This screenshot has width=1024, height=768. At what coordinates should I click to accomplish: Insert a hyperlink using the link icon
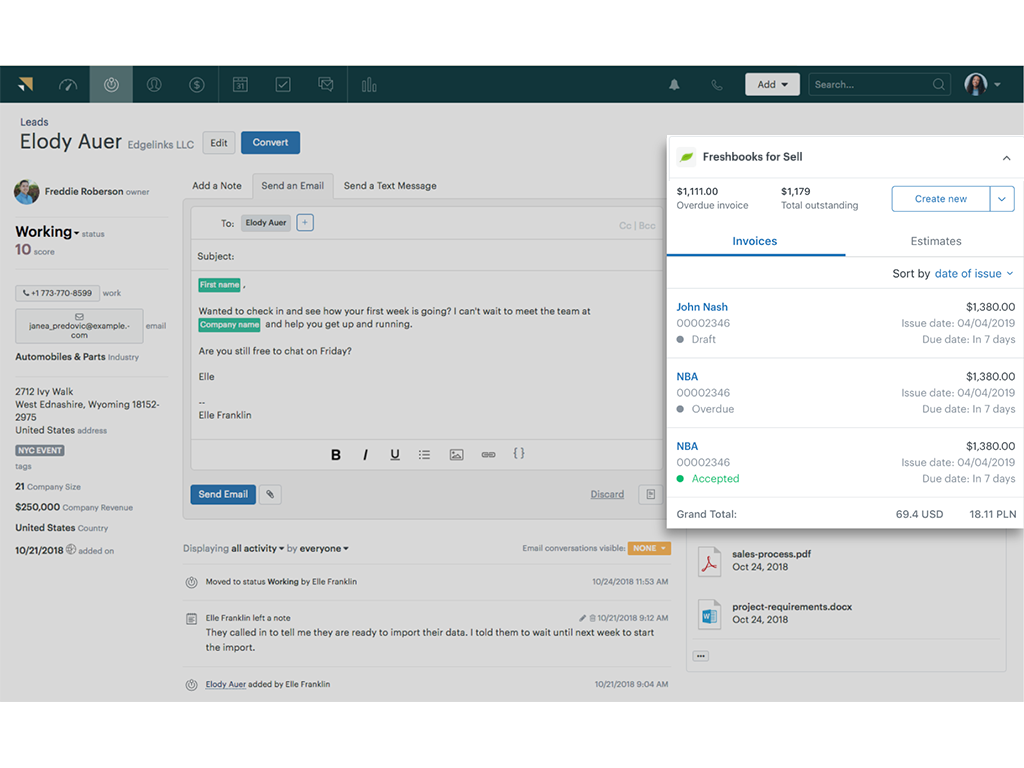[x=488, y=454]
